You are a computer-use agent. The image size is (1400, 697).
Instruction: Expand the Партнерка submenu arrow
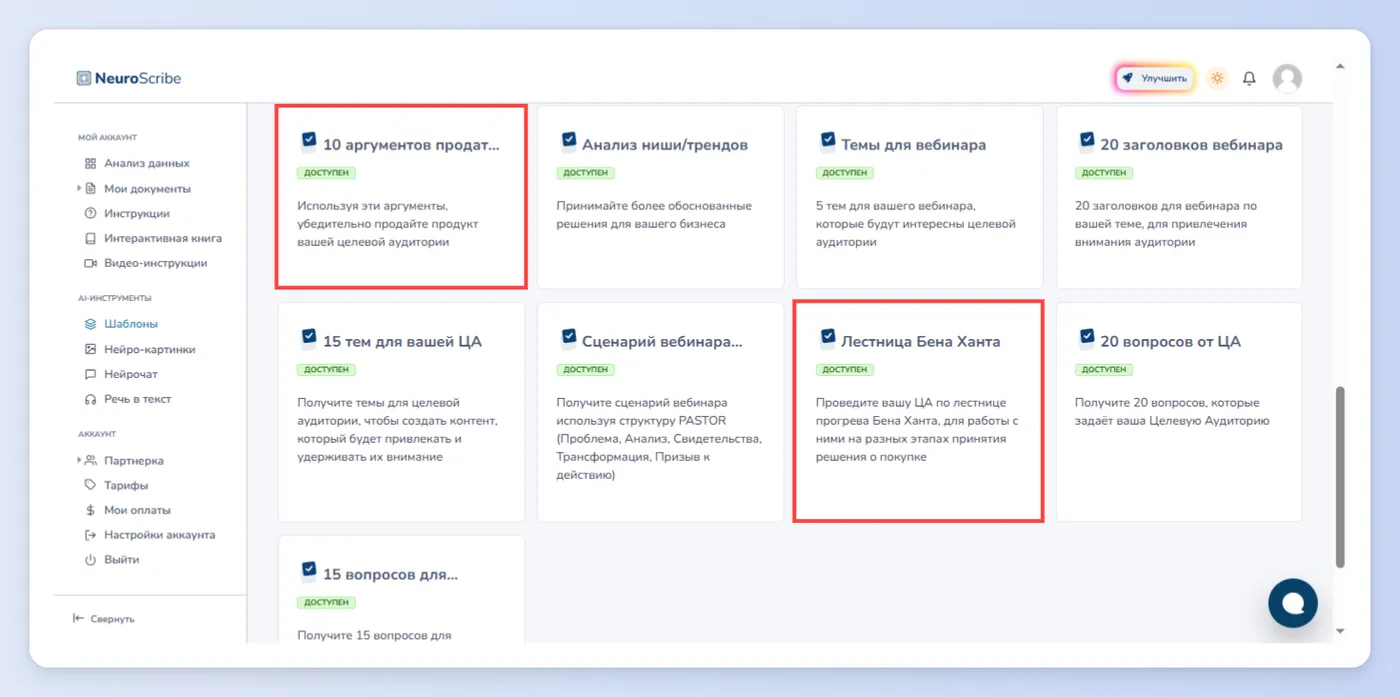79,460
